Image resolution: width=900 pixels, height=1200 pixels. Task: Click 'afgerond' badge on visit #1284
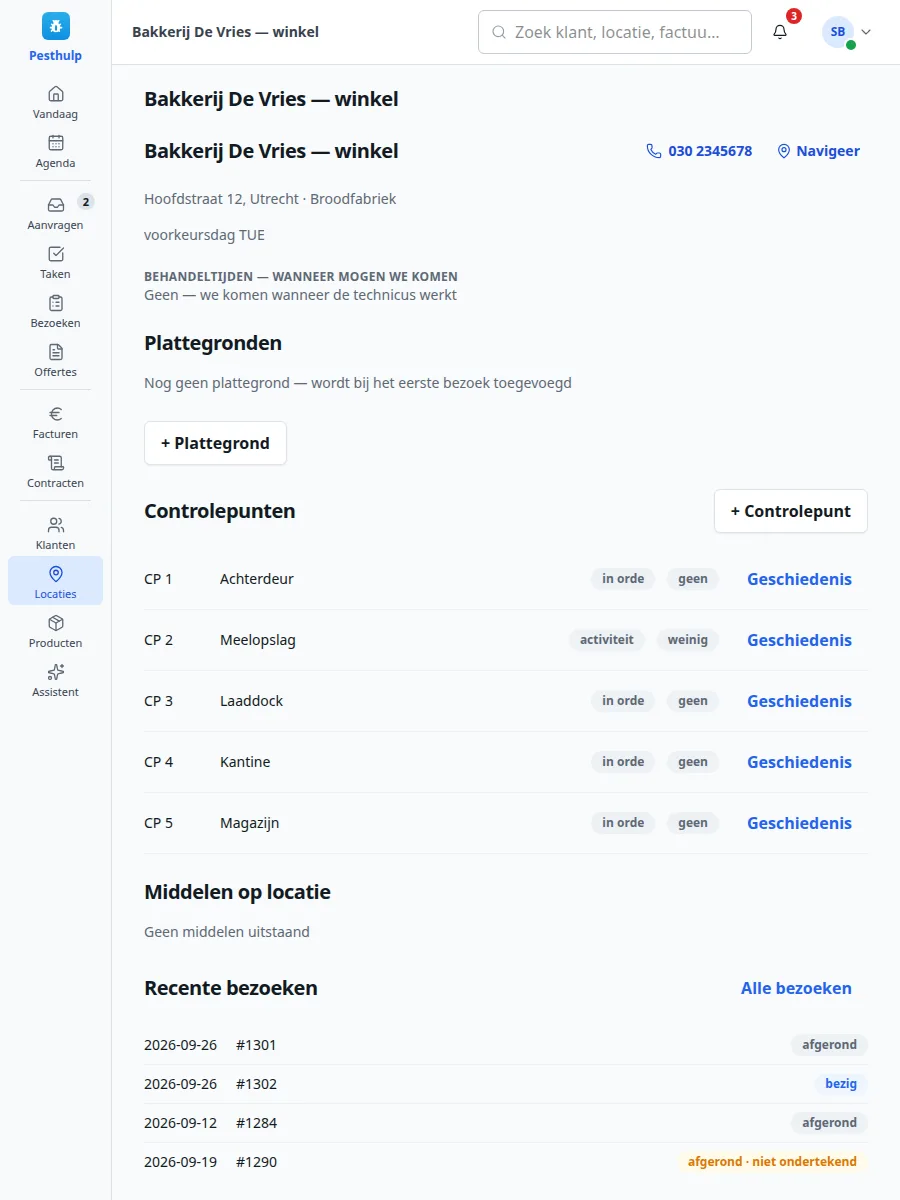[x=829, y=1123]
